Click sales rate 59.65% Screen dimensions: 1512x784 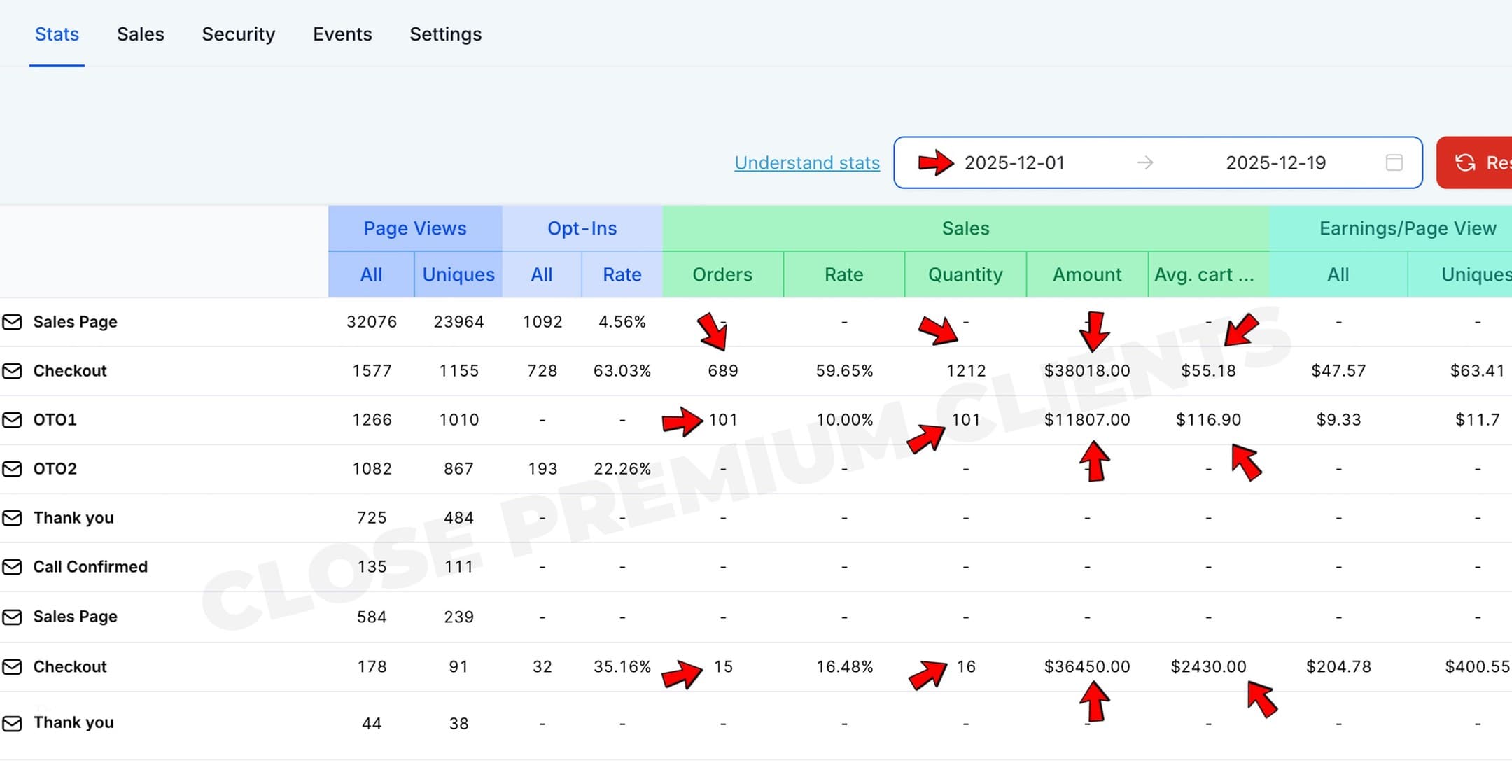coord(844,371)
